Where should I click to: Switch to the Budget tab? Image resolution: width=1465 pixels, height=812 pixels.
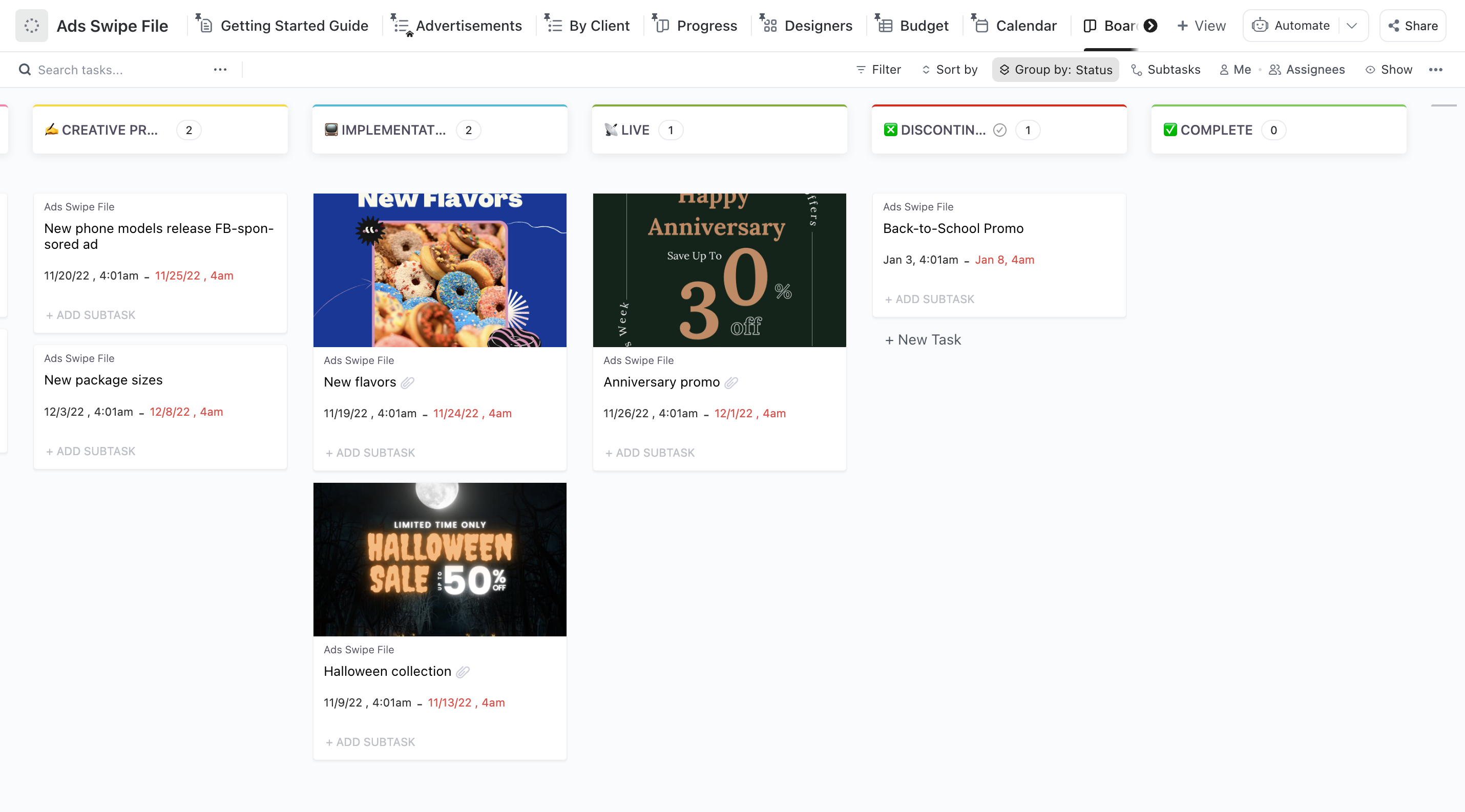913,26
